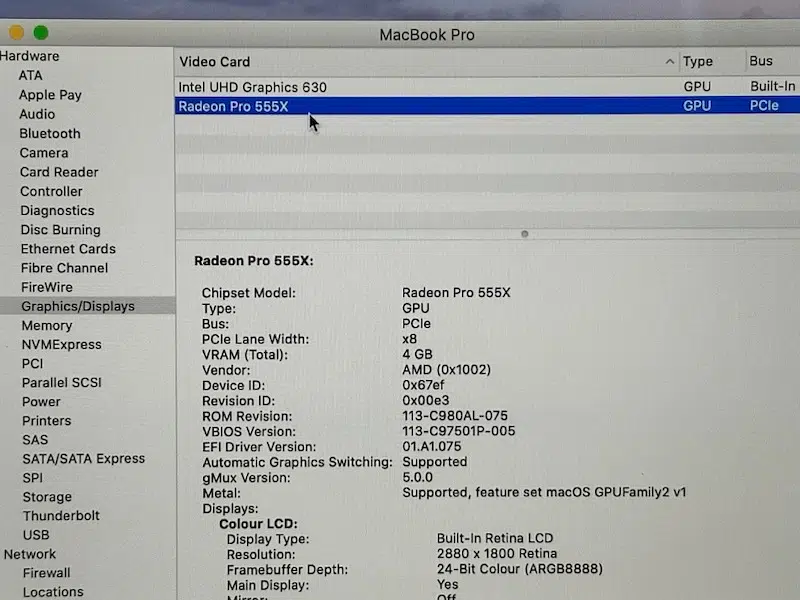Screen dimensions: 800x600
Task: Click the yellow minimize window button
Action: pyautogui.click(x=14, y=34)
